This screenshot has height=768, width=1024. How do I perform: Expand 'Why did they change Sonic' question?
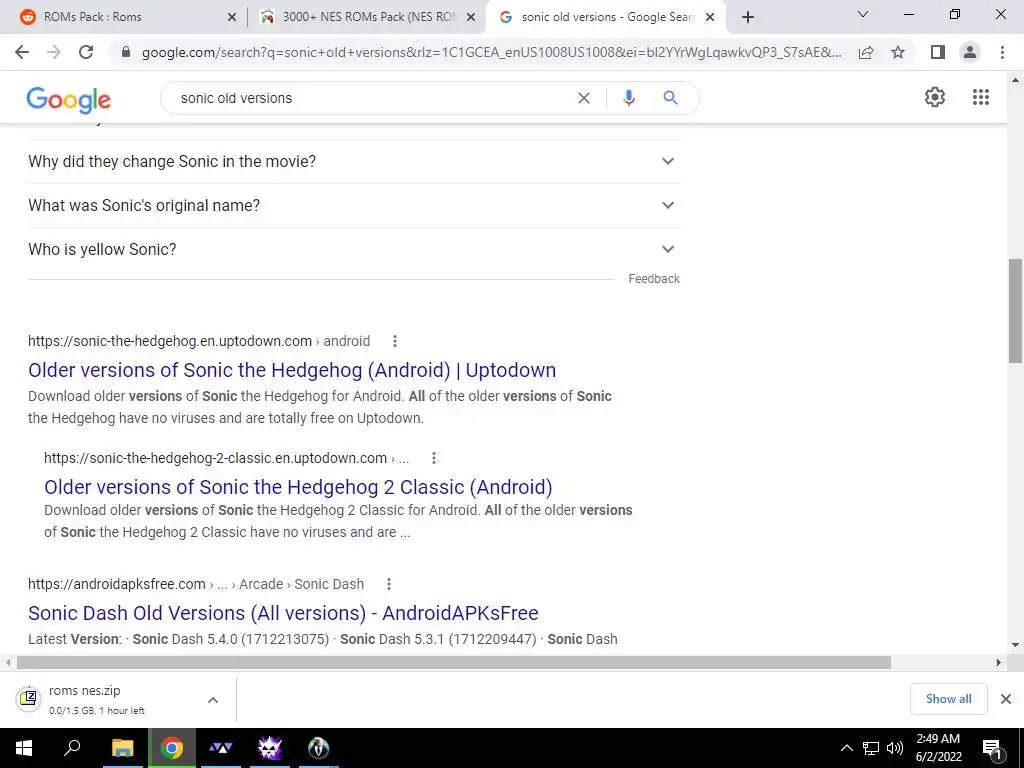(354, 161)
